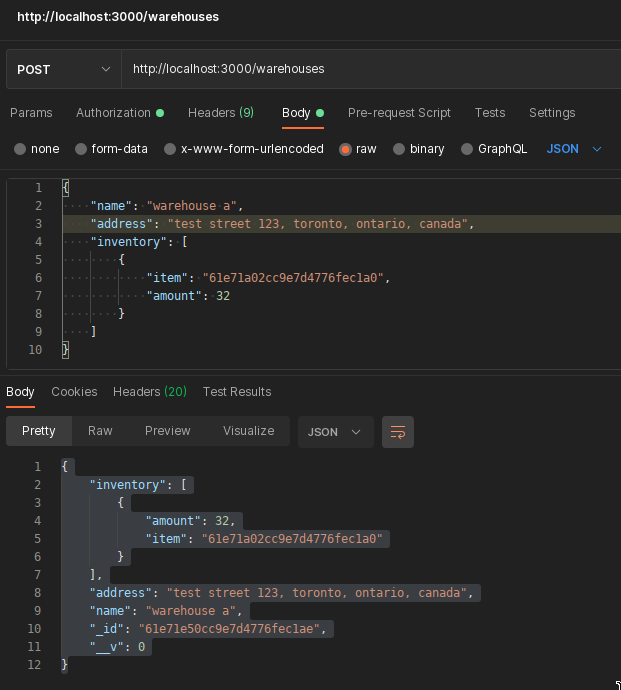Switch response view to Pretty
This screenshot has width=621, height=690.
[39, 431]
